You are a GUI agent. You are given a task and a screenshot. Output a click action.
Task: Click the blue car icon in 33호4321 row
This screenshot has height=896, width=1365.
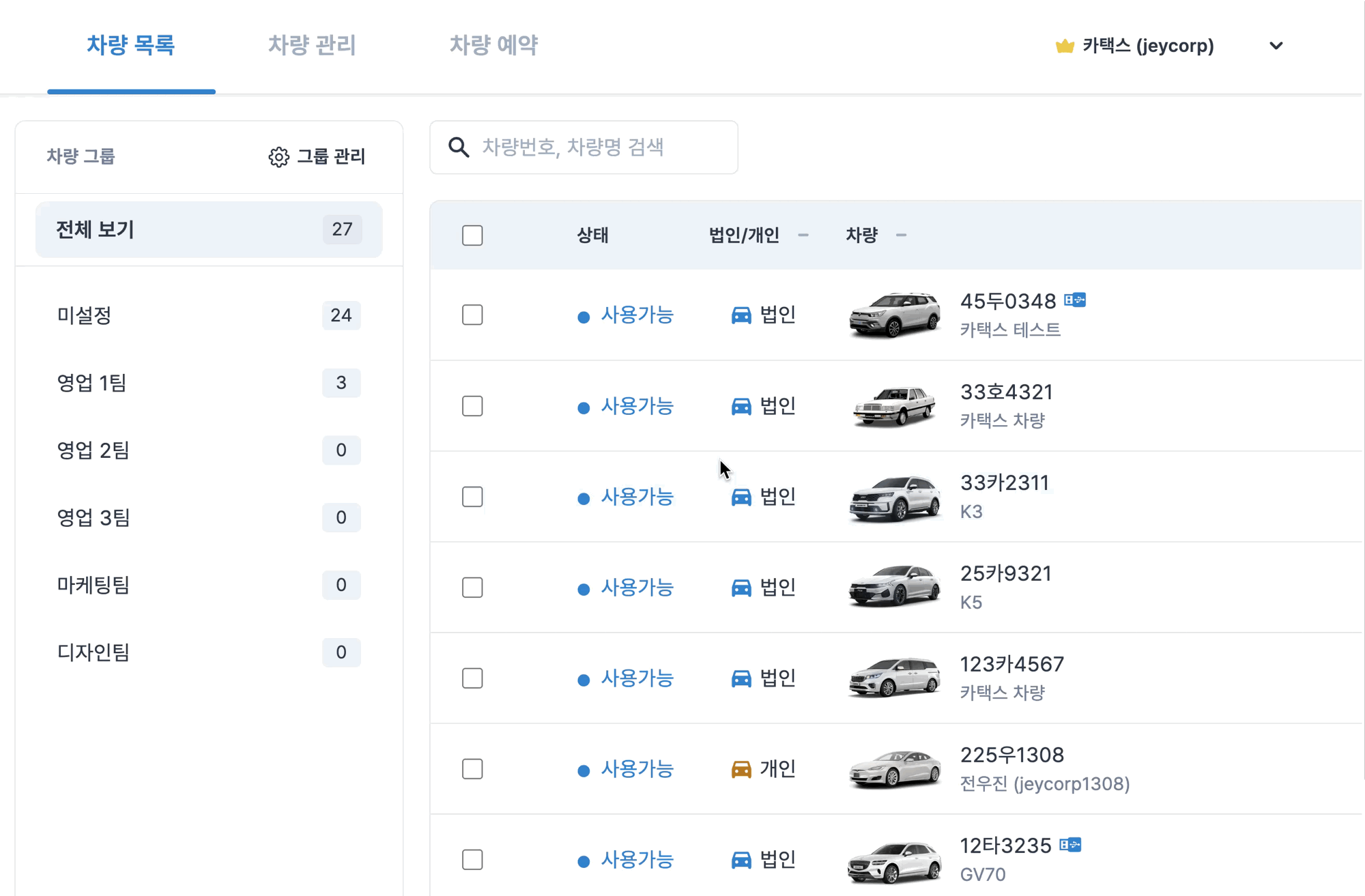click(741, 406)
